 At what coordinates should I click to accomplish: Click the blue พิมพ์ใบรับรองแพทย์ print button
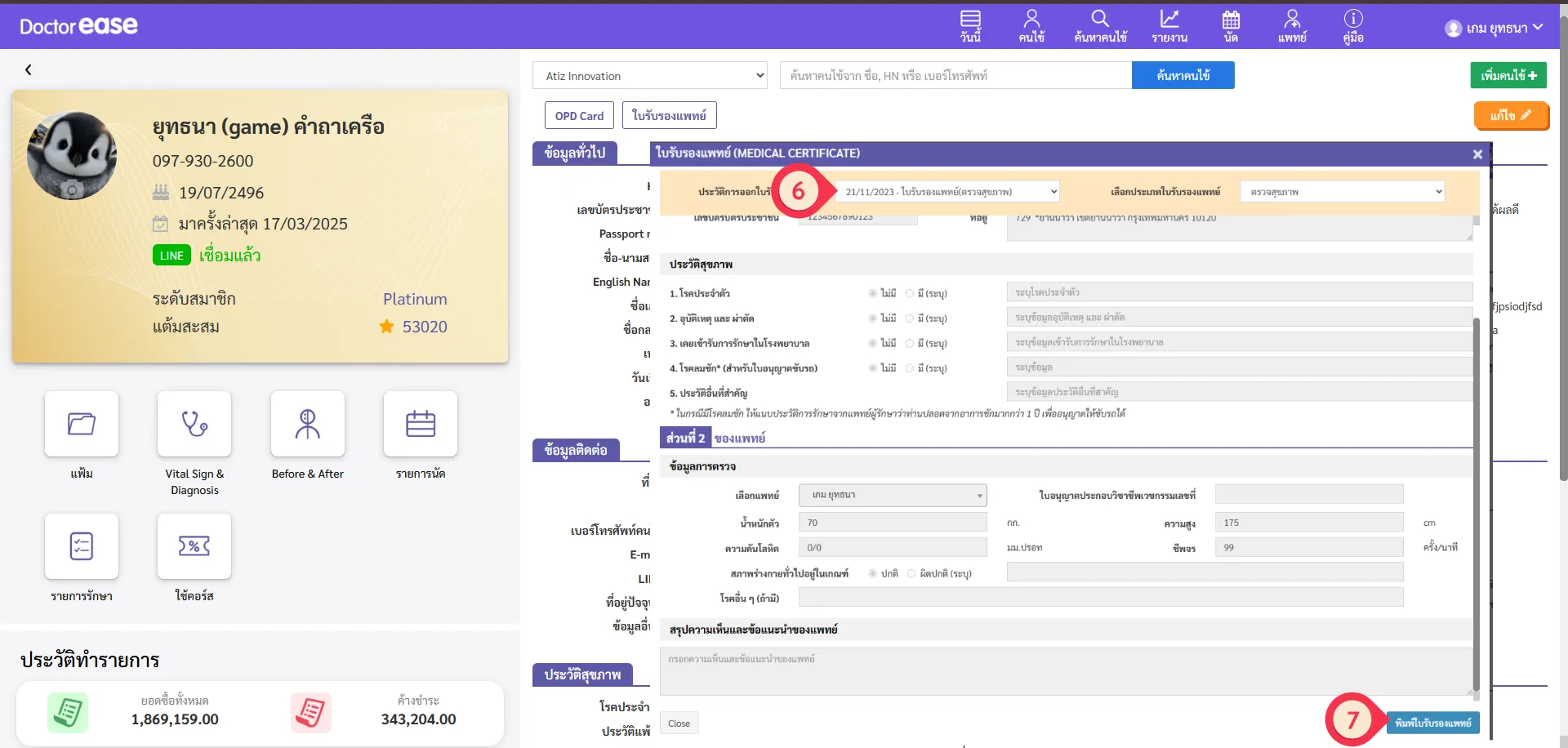[x=1432, y=723]
